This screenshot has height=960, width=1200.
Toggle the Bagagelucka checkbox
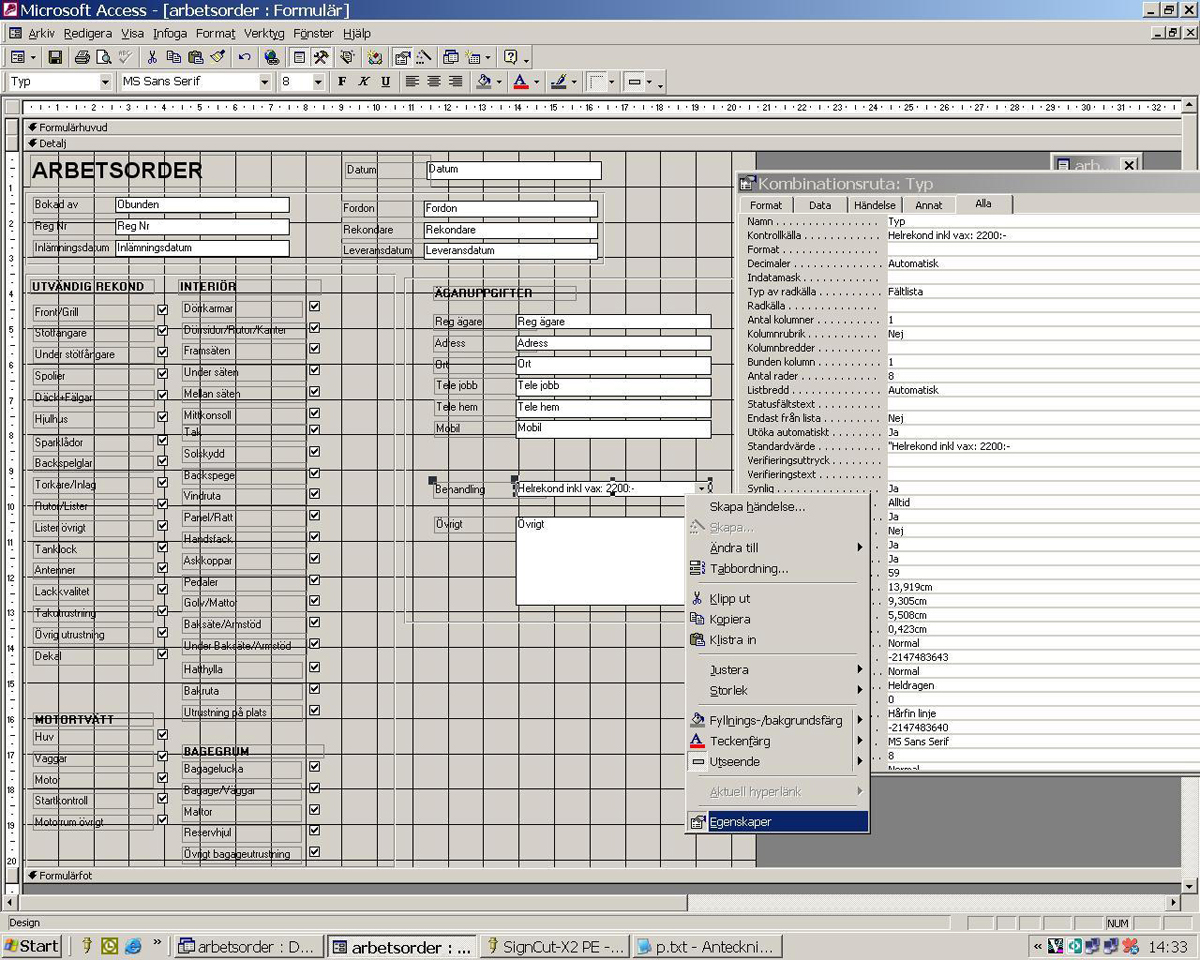coord(314,767)
